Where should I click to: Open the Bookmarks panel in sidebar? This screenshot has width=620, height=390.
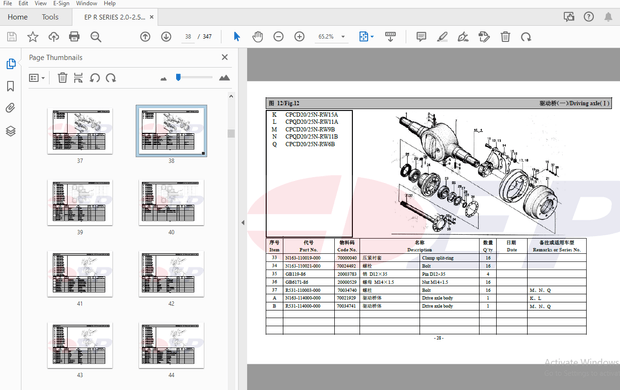pyautogui.click(x=11, y=86)
